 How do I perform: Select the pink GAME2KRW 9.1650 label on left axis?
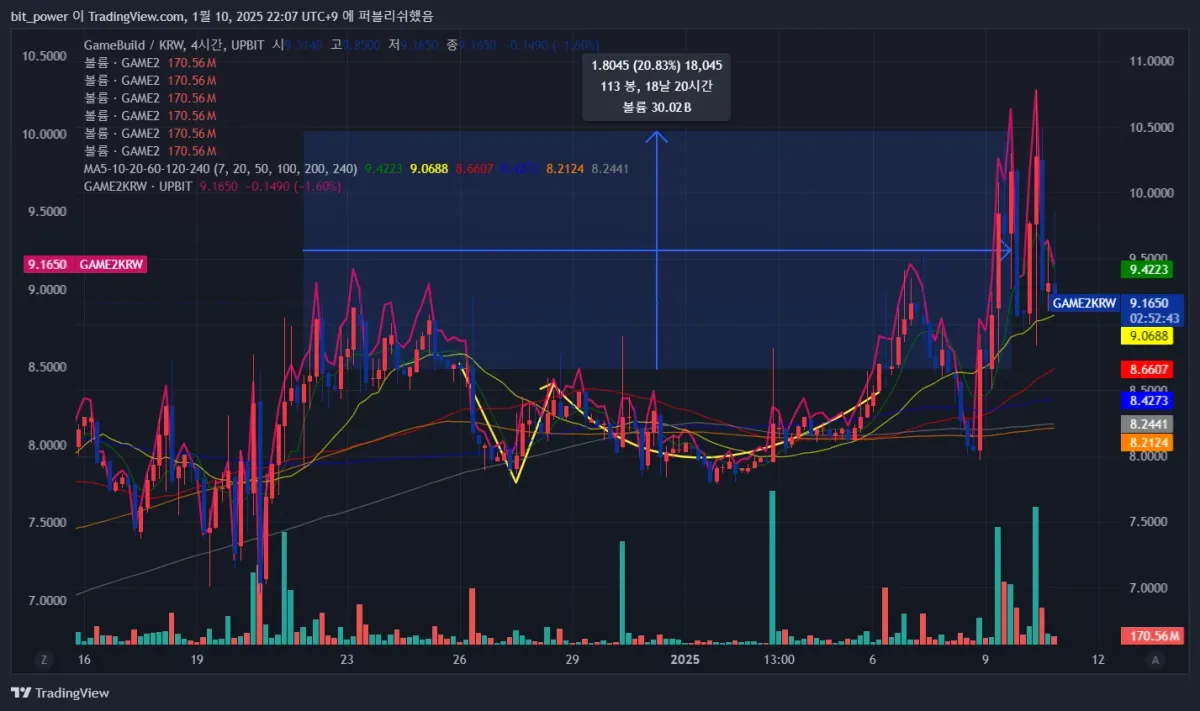tap(87, 265)
